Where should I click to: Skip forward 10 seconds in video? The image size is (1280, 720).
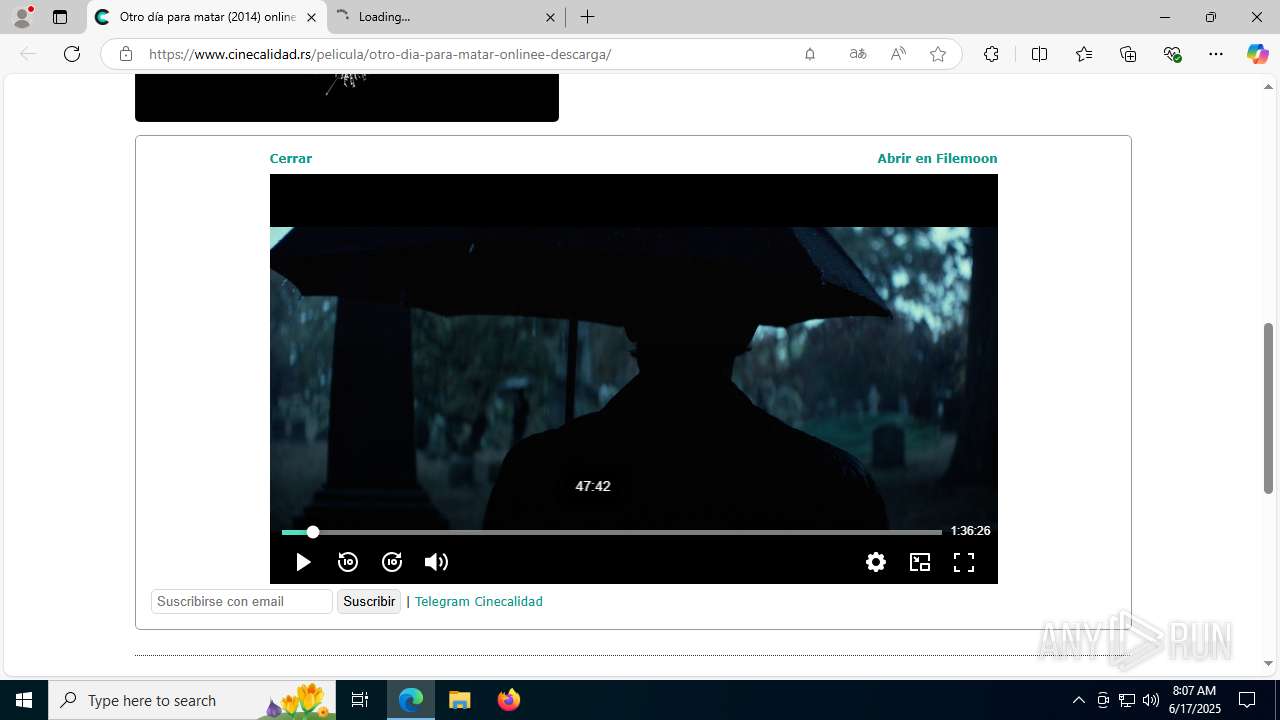[x=392, y=562]
